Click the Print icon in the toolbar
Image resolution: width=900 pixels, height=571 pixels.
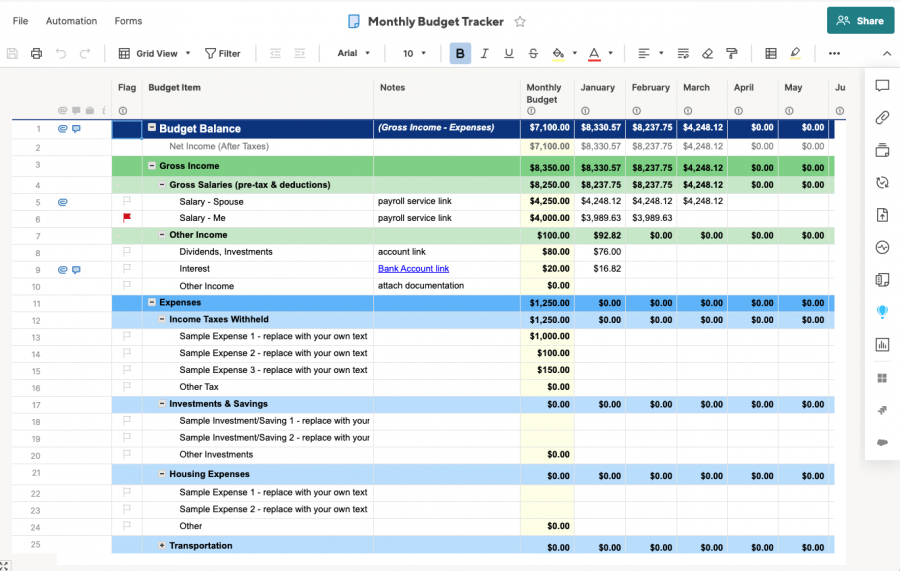tap(37, 53)
